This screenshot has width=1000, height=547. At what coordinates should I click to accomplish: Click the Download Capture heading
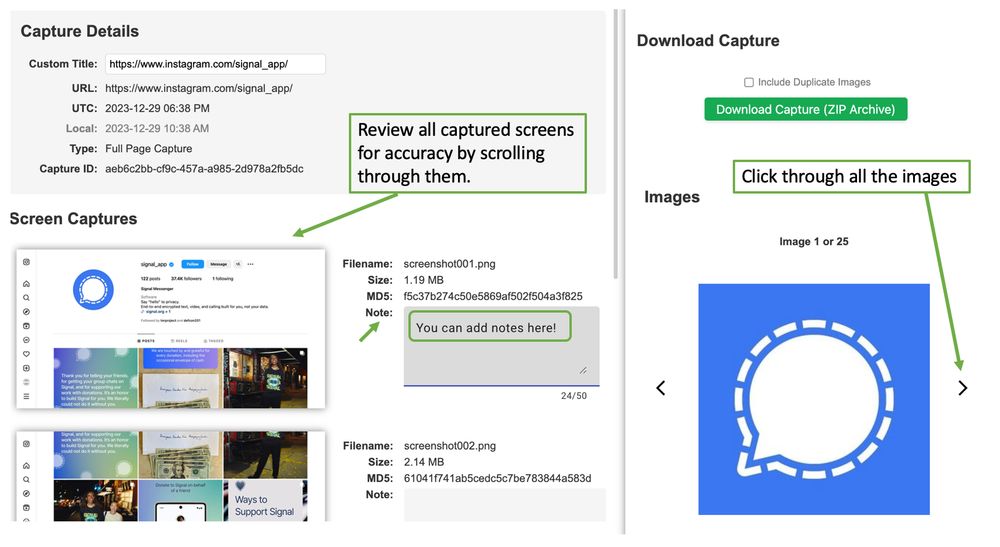tap(708, 41)
